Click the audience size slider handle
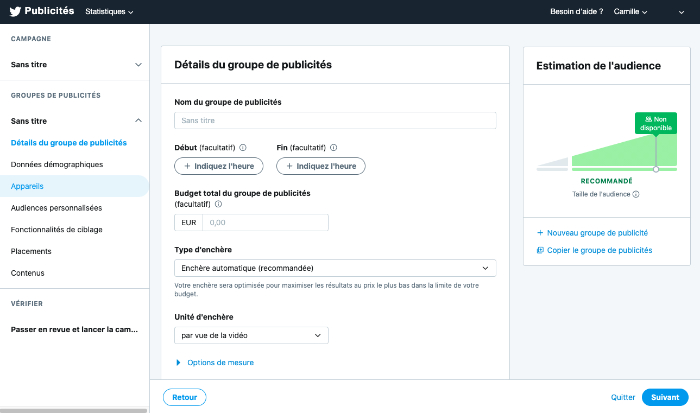700x413 pixels. [656, 169]
